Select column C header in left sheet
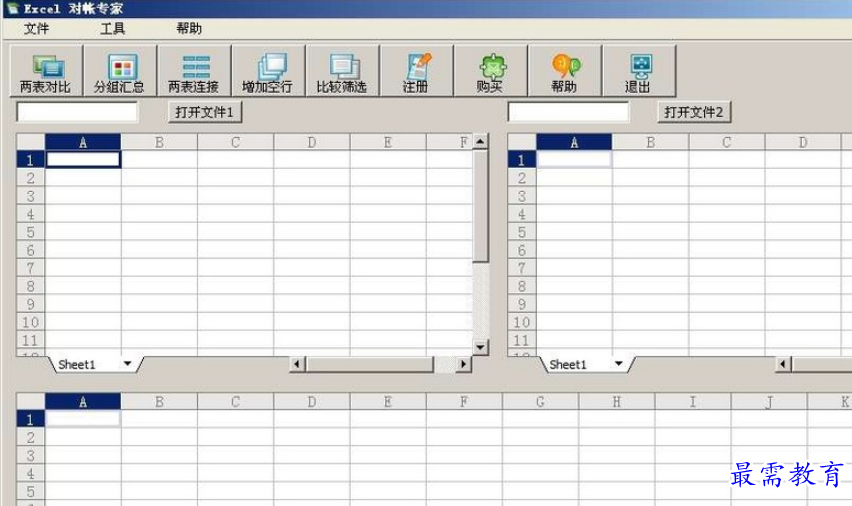852x506 pixels. coord(235,142)
